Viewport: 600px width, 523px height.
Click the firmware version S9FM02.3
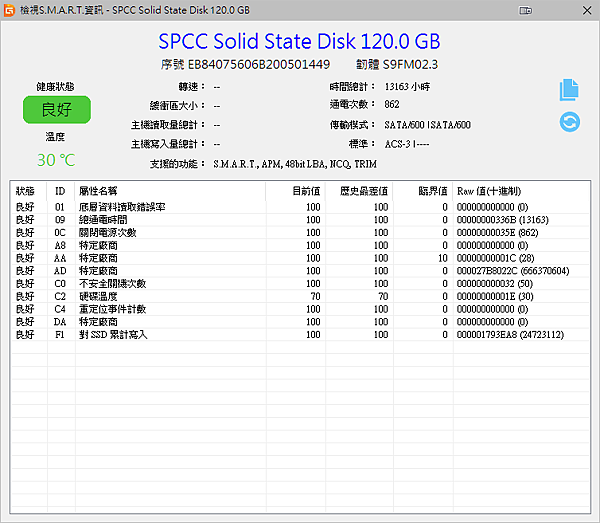[x=410, y=64]
